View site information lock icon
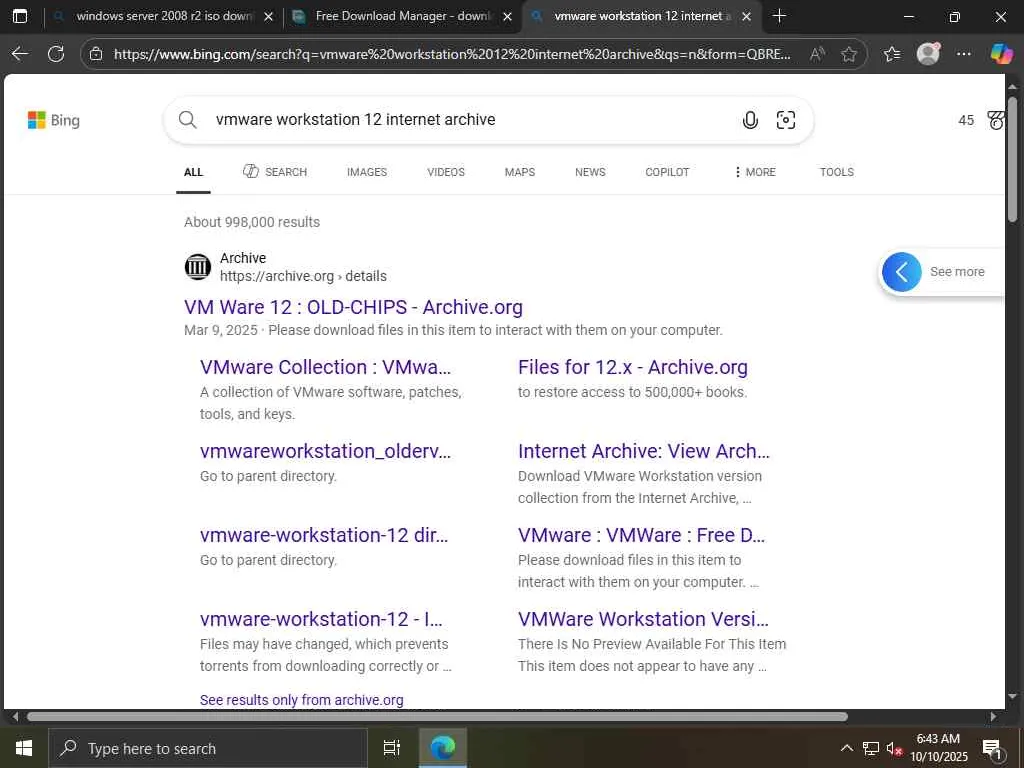1024x768 pixels. (96, 54)
